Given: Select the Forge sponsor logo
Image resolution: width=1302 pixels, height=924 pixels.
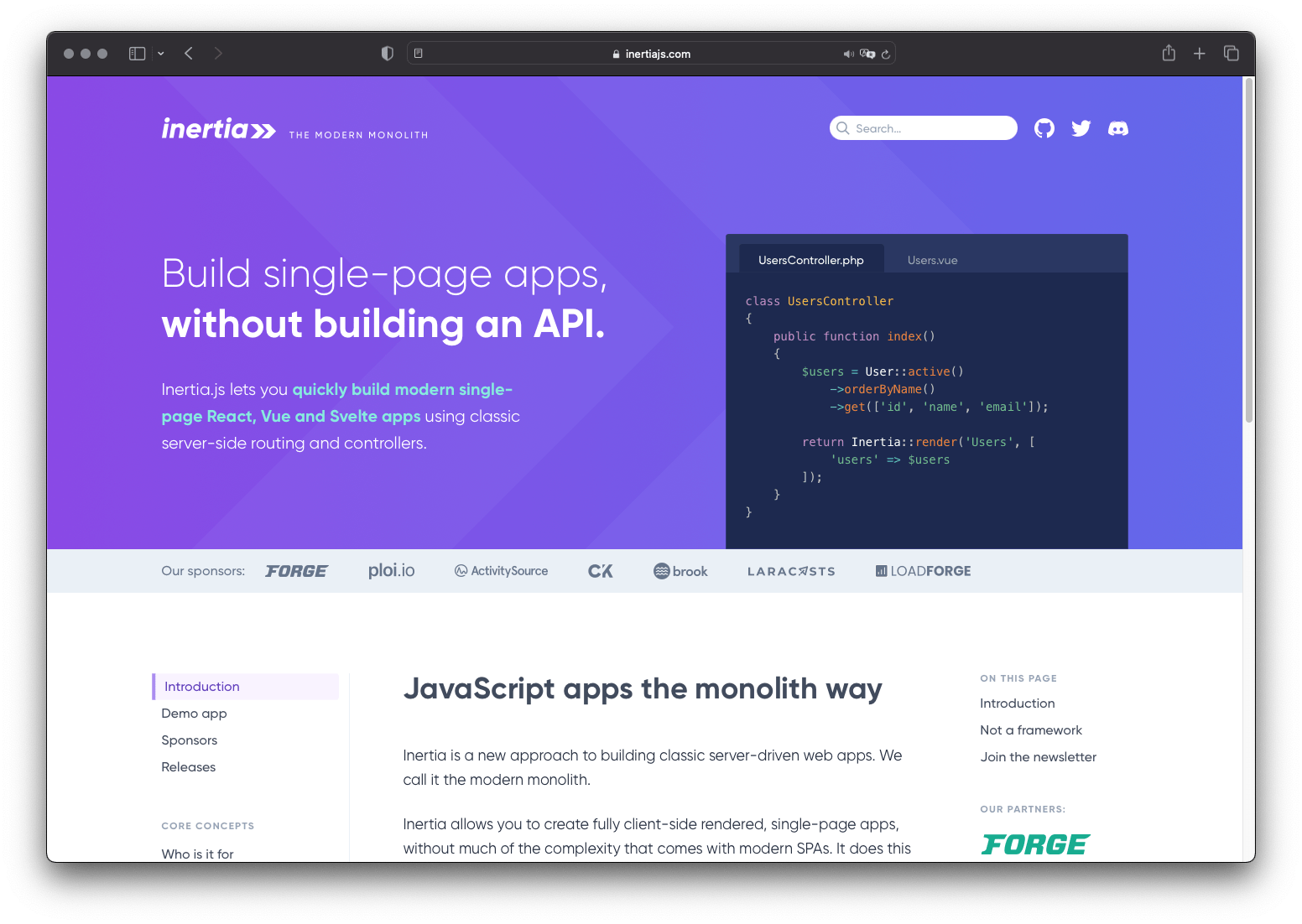Looking at the screenshot, I should click(x=296, y=570).
